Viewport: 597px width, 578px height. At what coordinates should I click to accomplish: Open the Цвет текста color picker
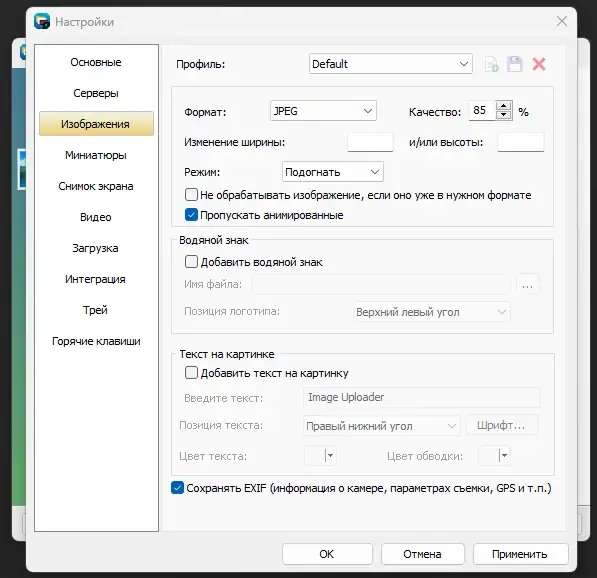click(321, 455)
